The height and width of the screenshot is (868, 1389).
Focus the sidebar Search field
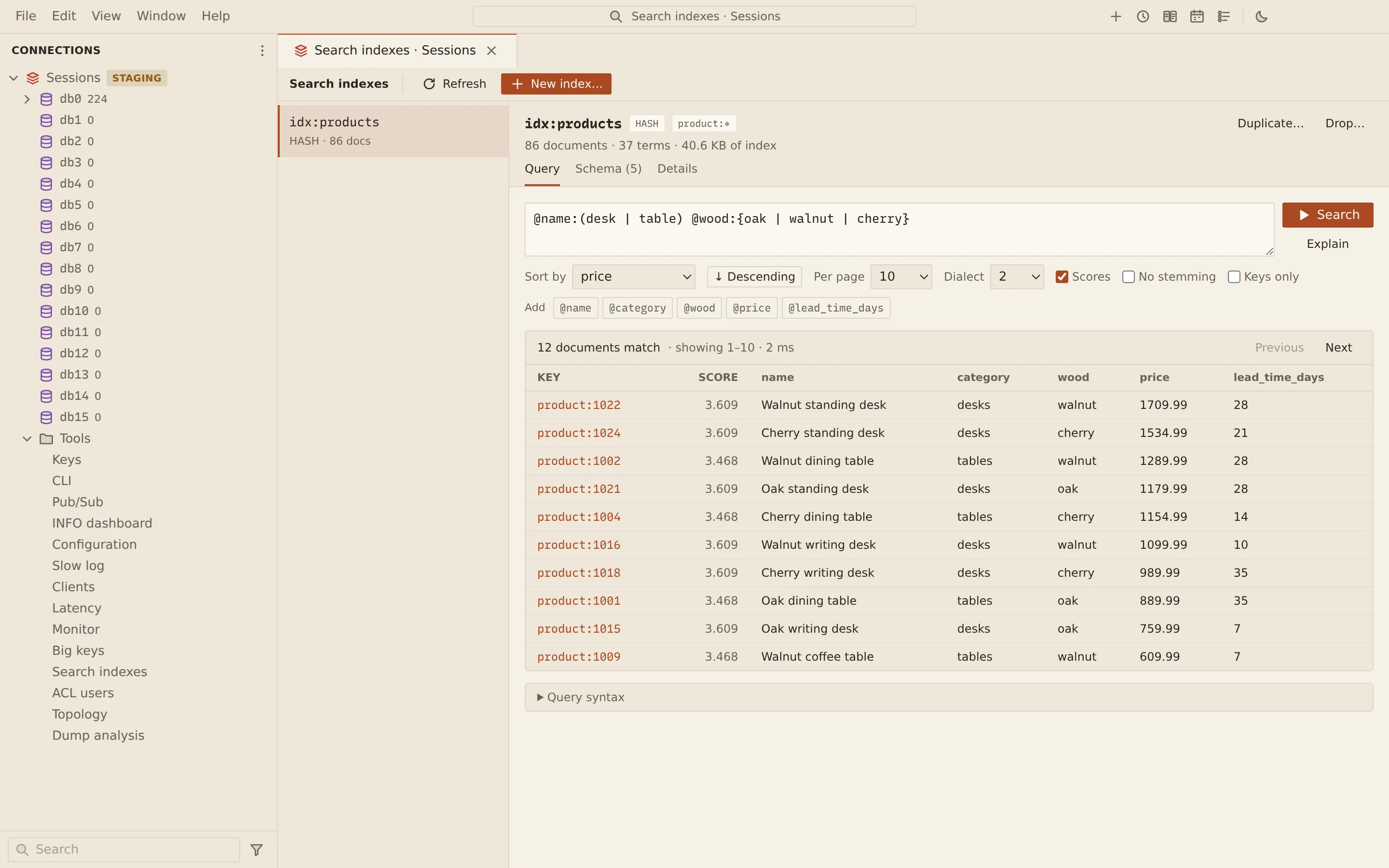(124, 850)
